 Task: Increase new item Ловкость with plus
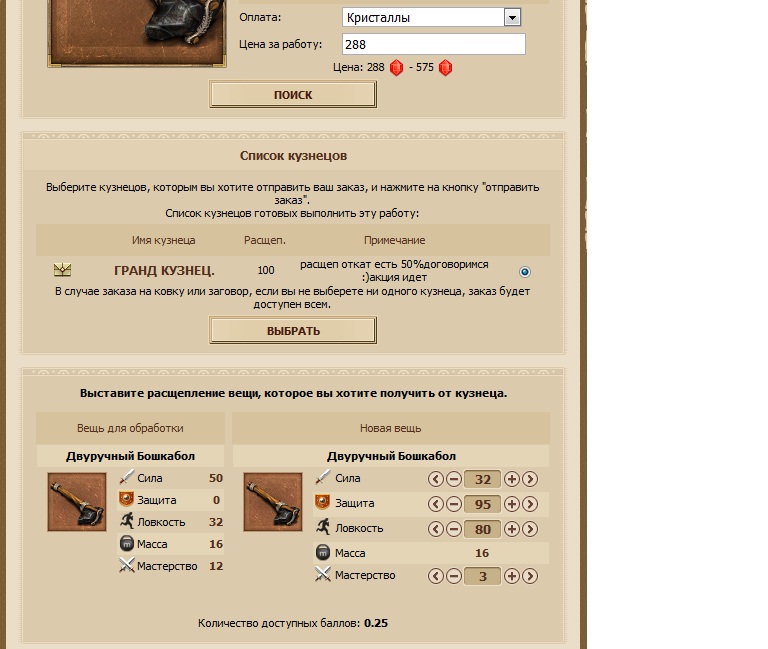pyautogui.click(x=511, y=529)
